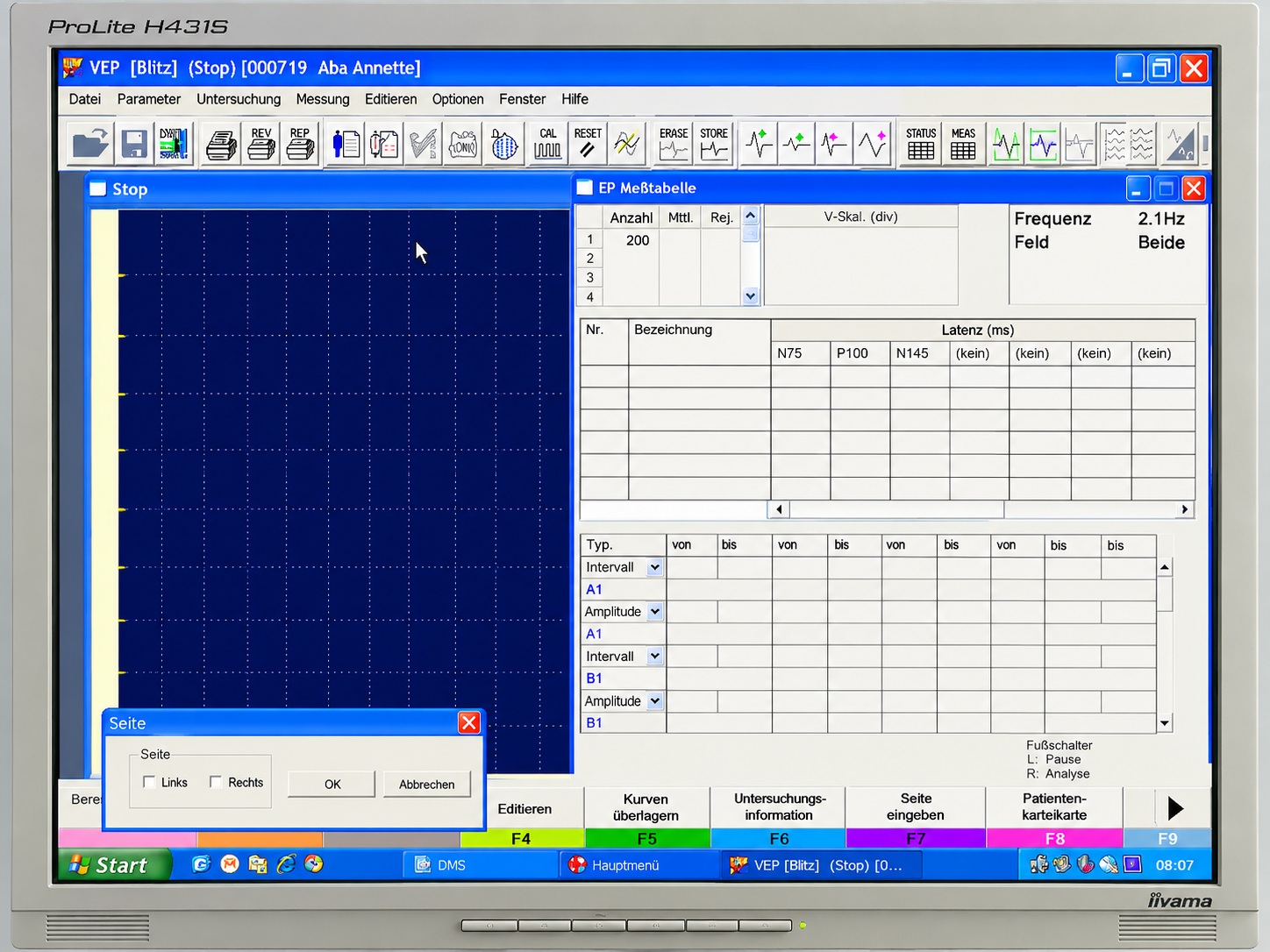Open the Datei menu

tap(85, 99)
